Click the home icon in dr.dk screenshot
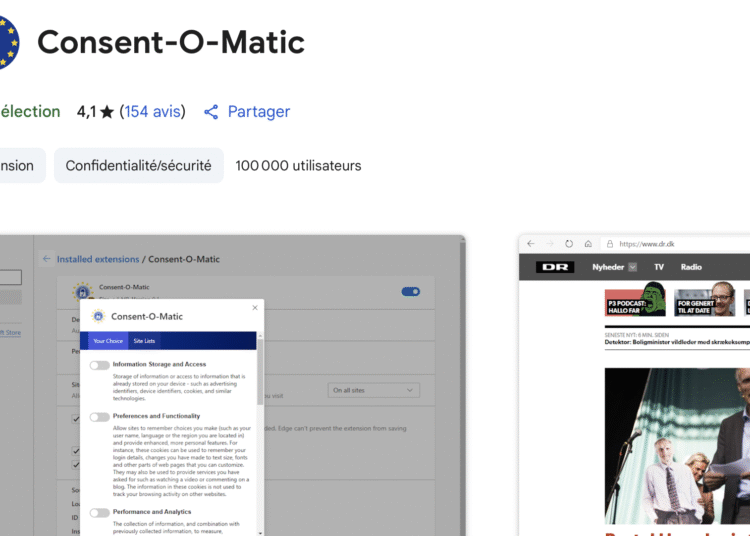This screenshot has width=750, height=536. coord(588,244)
